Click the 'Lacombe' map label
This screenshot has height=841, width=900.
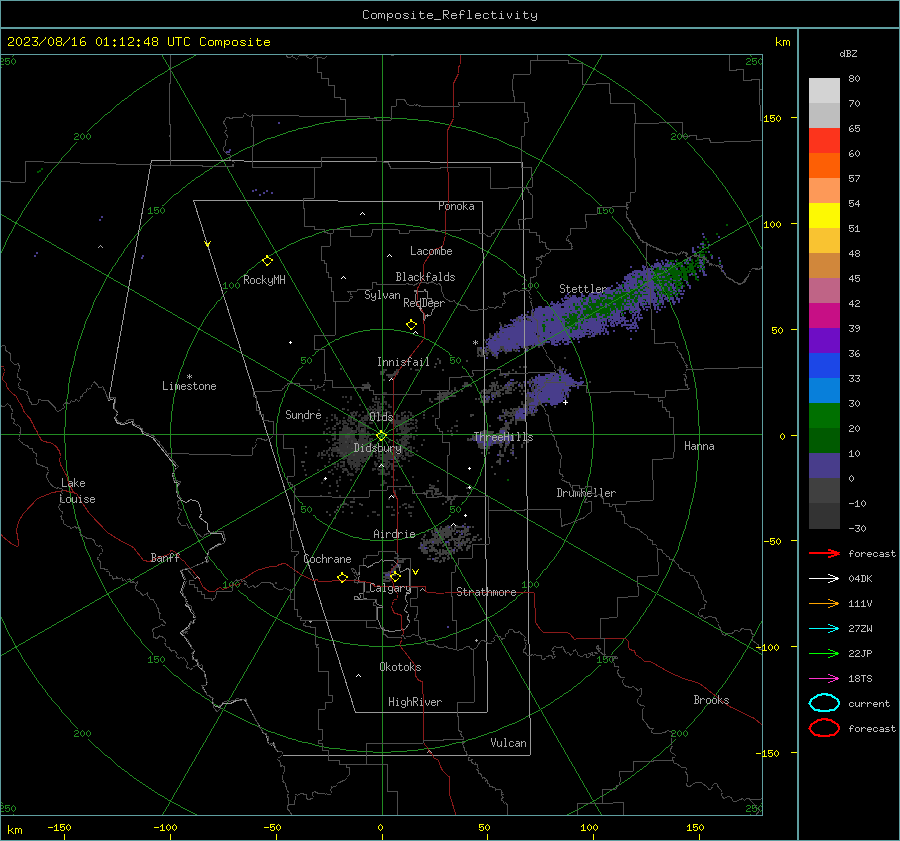click(x=431, y=251)
